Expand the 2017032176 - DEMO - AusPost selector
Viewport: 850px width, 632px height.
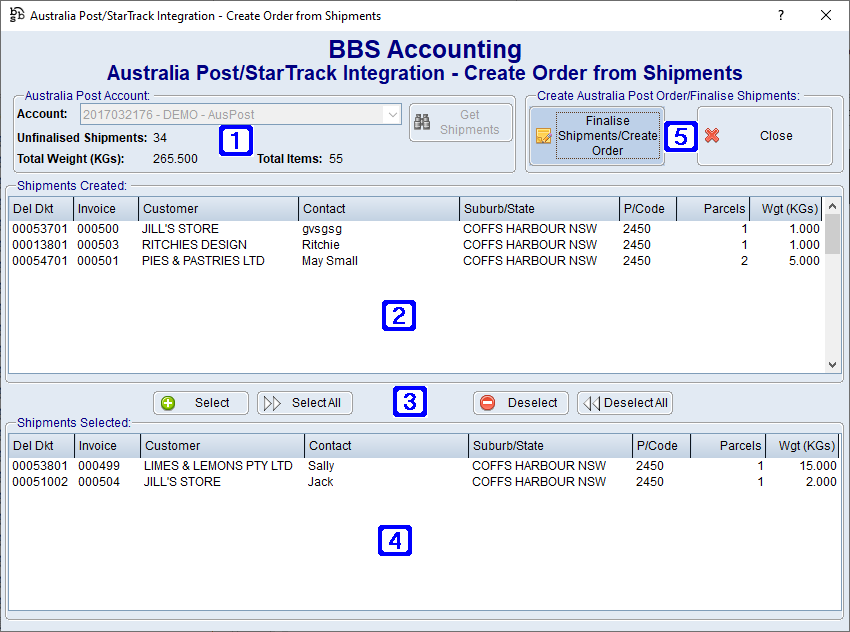(x=395, y=114)
